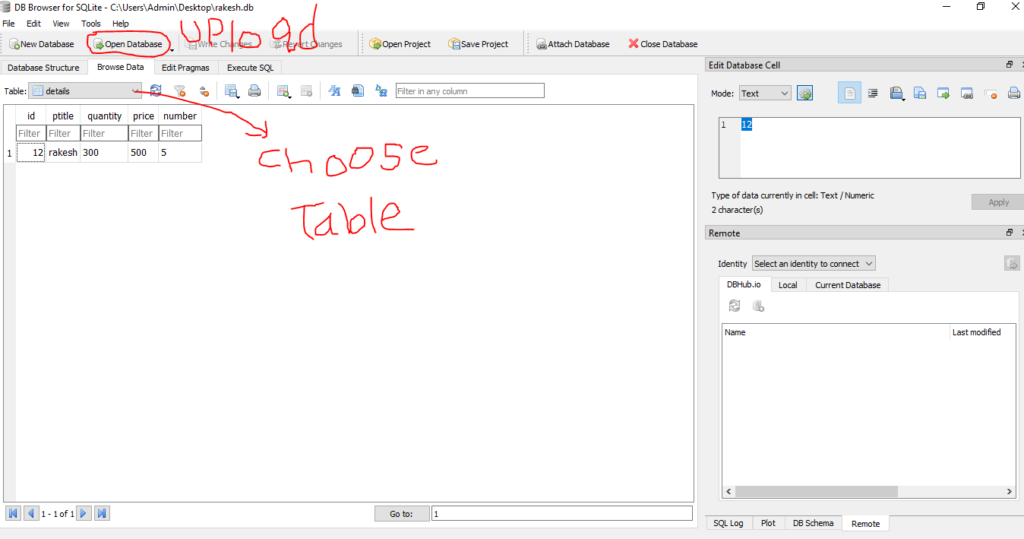Click the format text font icon
The width and height of the screenshot is (1024, 539).
click(334, 91)
